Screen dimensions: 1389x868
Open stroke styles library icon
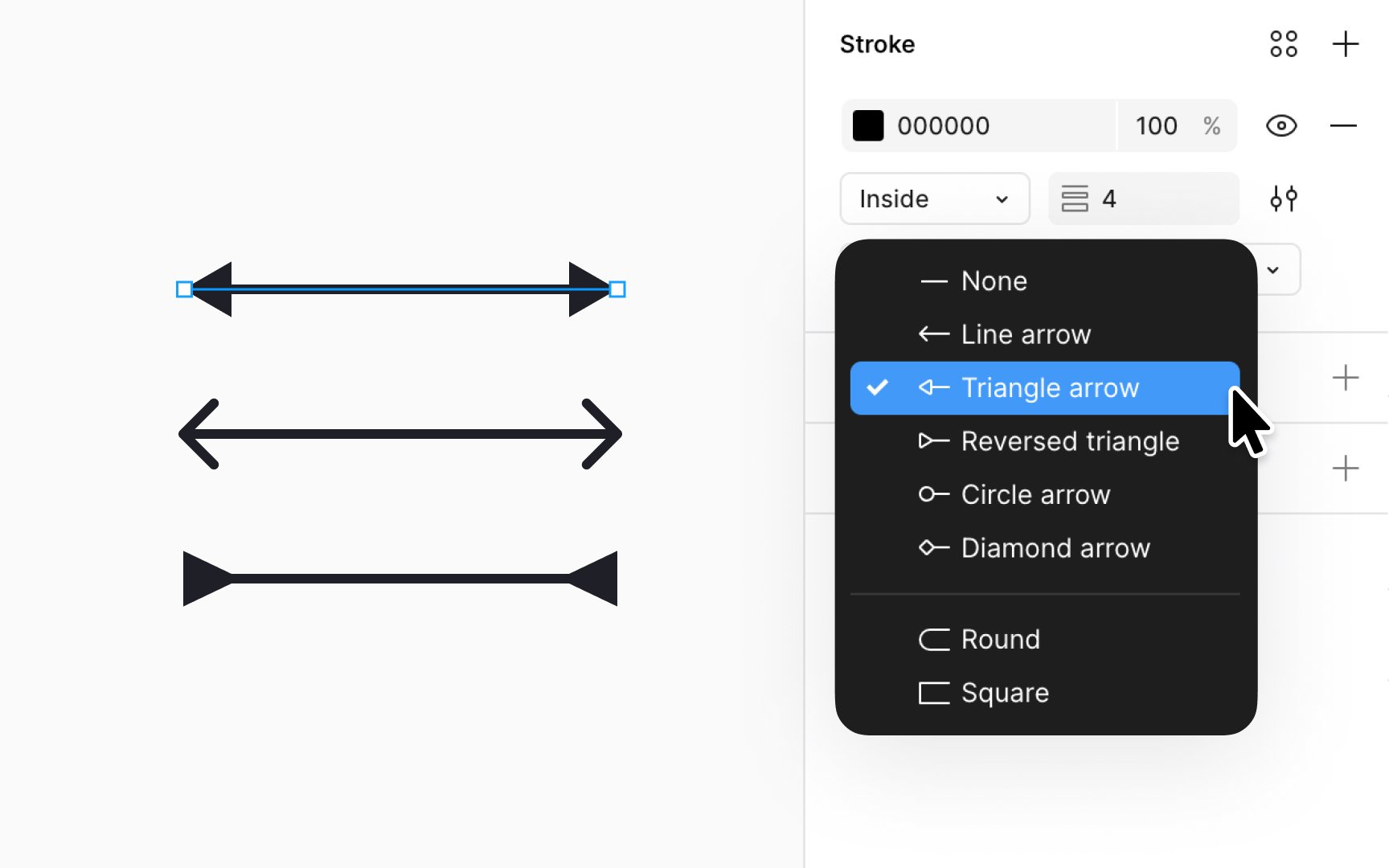[x=1284, y=44]
